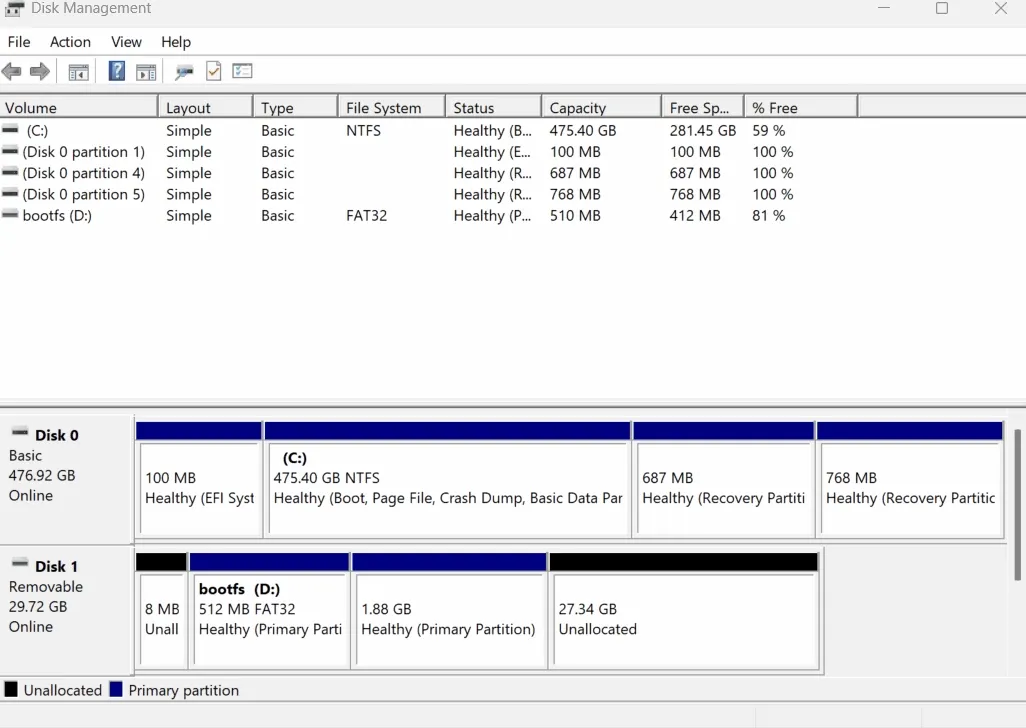Screen dimensions: 1026x728
Task: Click the Healthy (P... status cell
Action: tap(492, 215)
